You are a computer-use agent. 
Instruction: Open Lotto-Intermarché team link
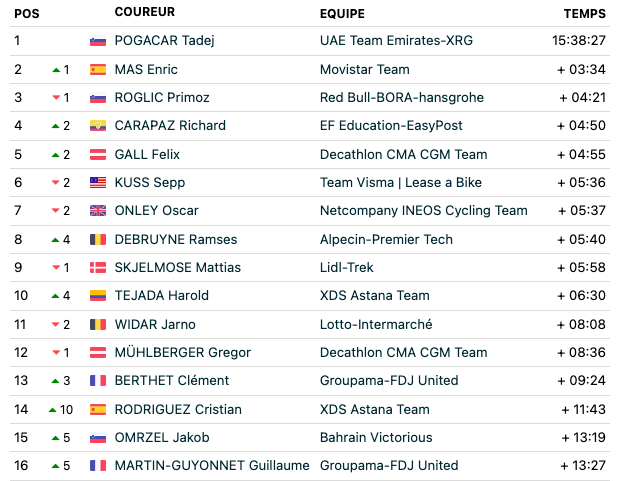click(376, 324)
